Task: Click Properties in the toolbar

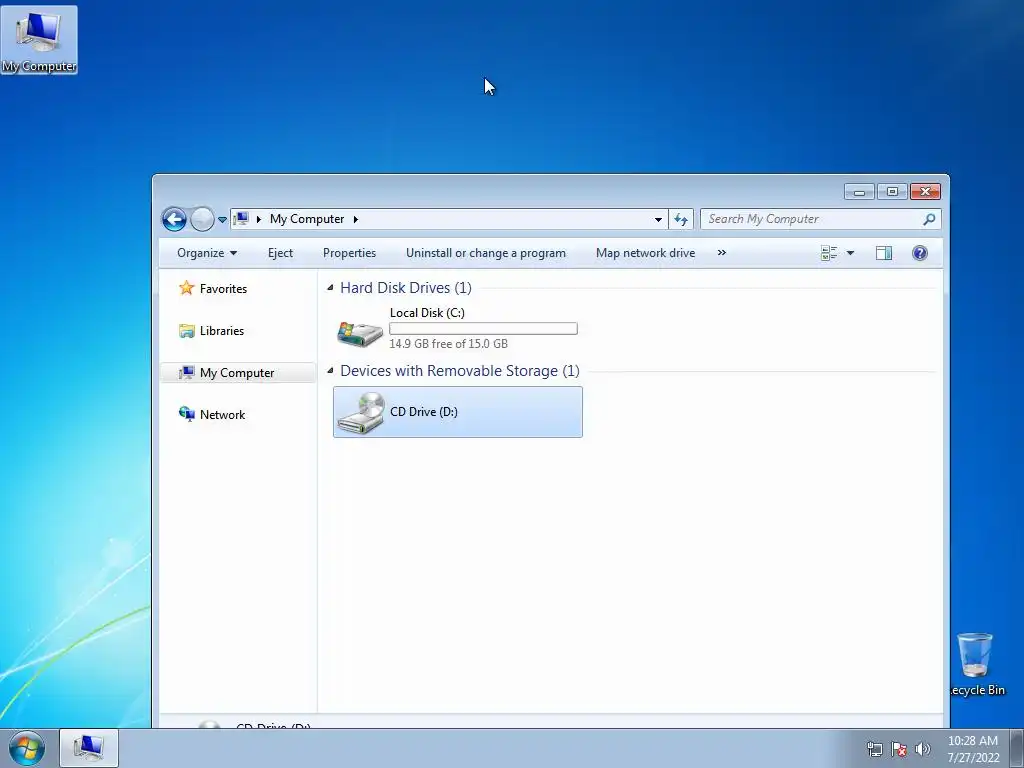Action: click(x=349, y=253)
